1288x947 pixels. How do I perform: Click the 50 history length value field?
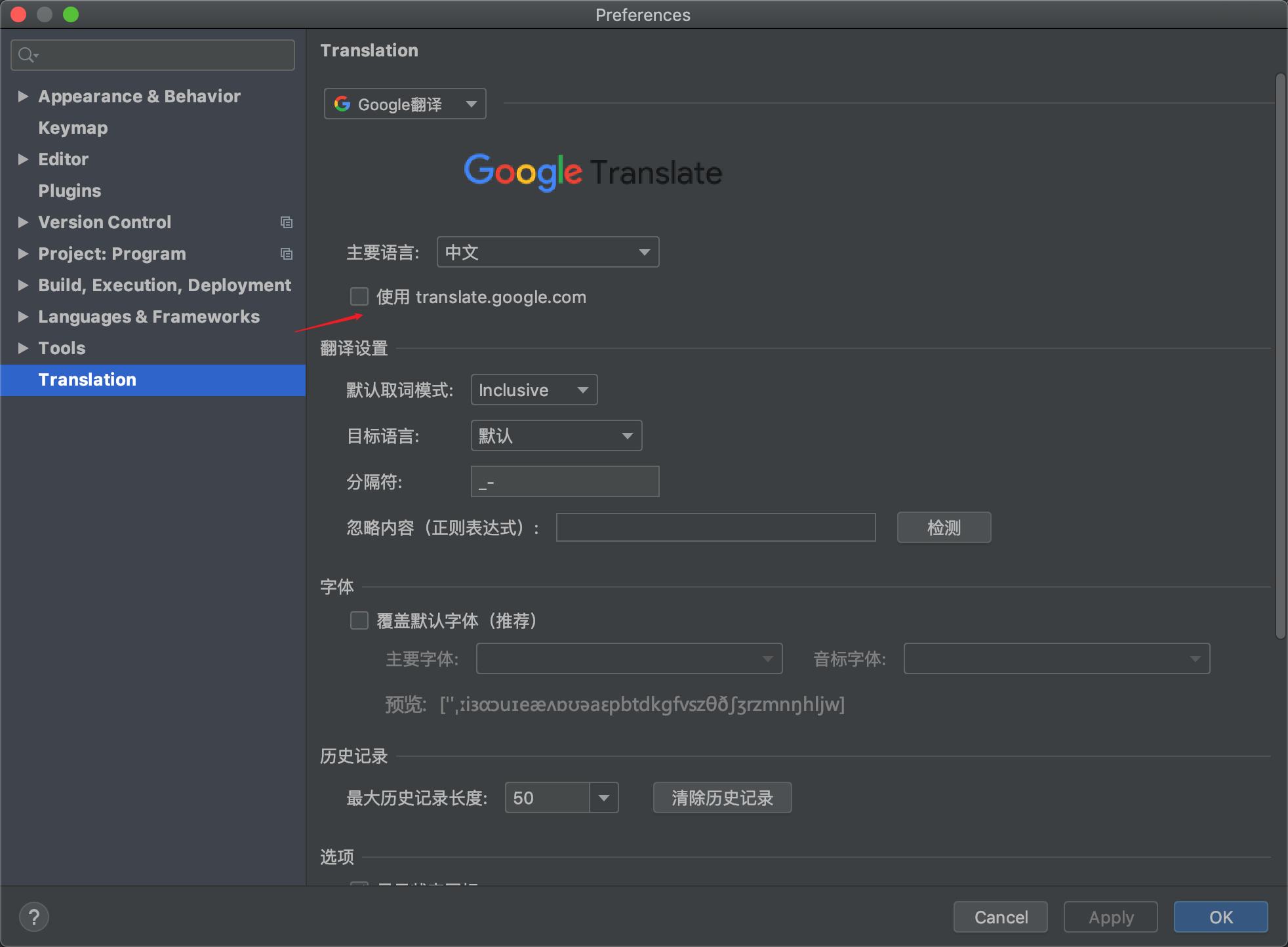click(x=548, y=797)
